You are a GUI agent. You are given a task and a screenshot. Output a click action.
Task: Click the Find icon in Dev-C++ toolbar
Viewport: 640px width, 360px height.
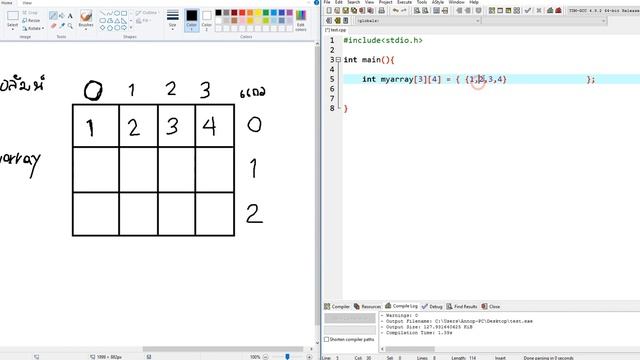pyautogui.click(x=416, y=10)
